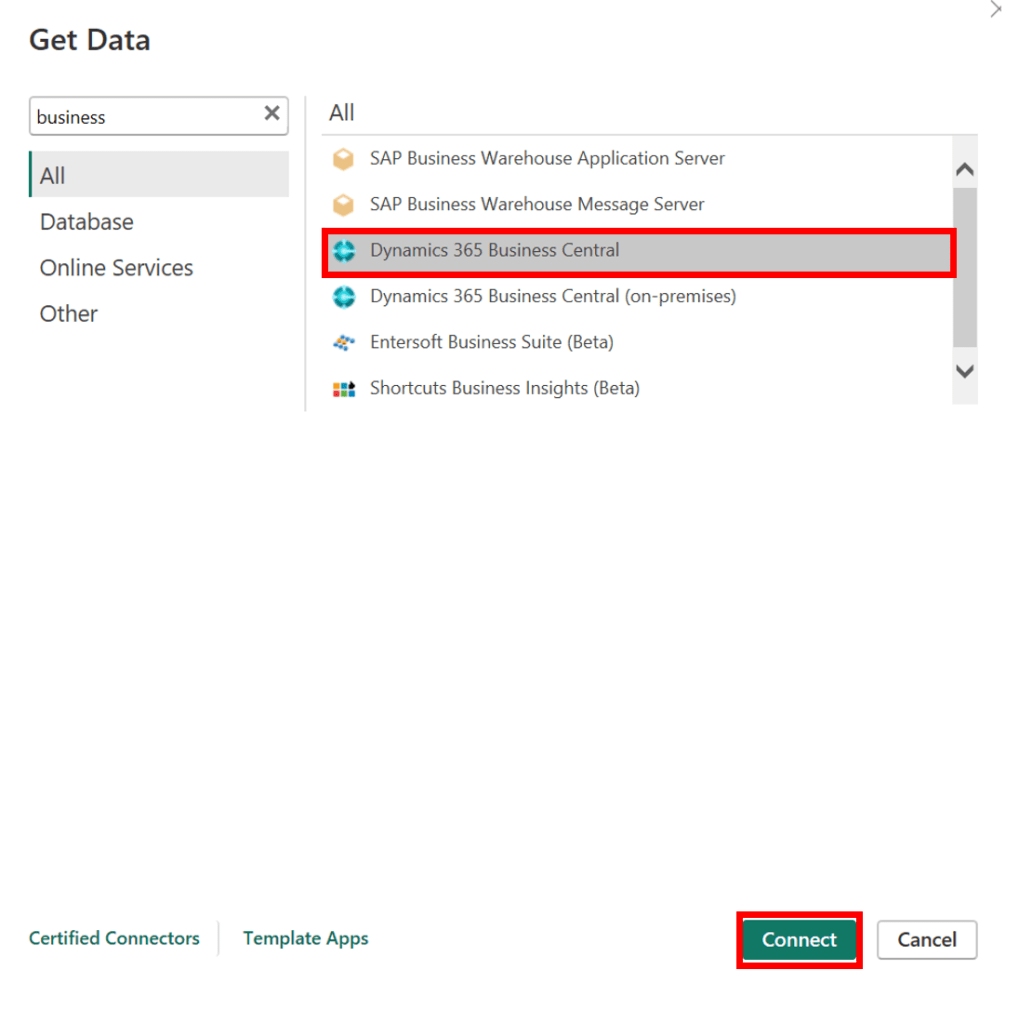Viewport: 1019px width, 1023px height.
Task: Click the scroll up arrow in the connector list
Action: pos(964,170)
